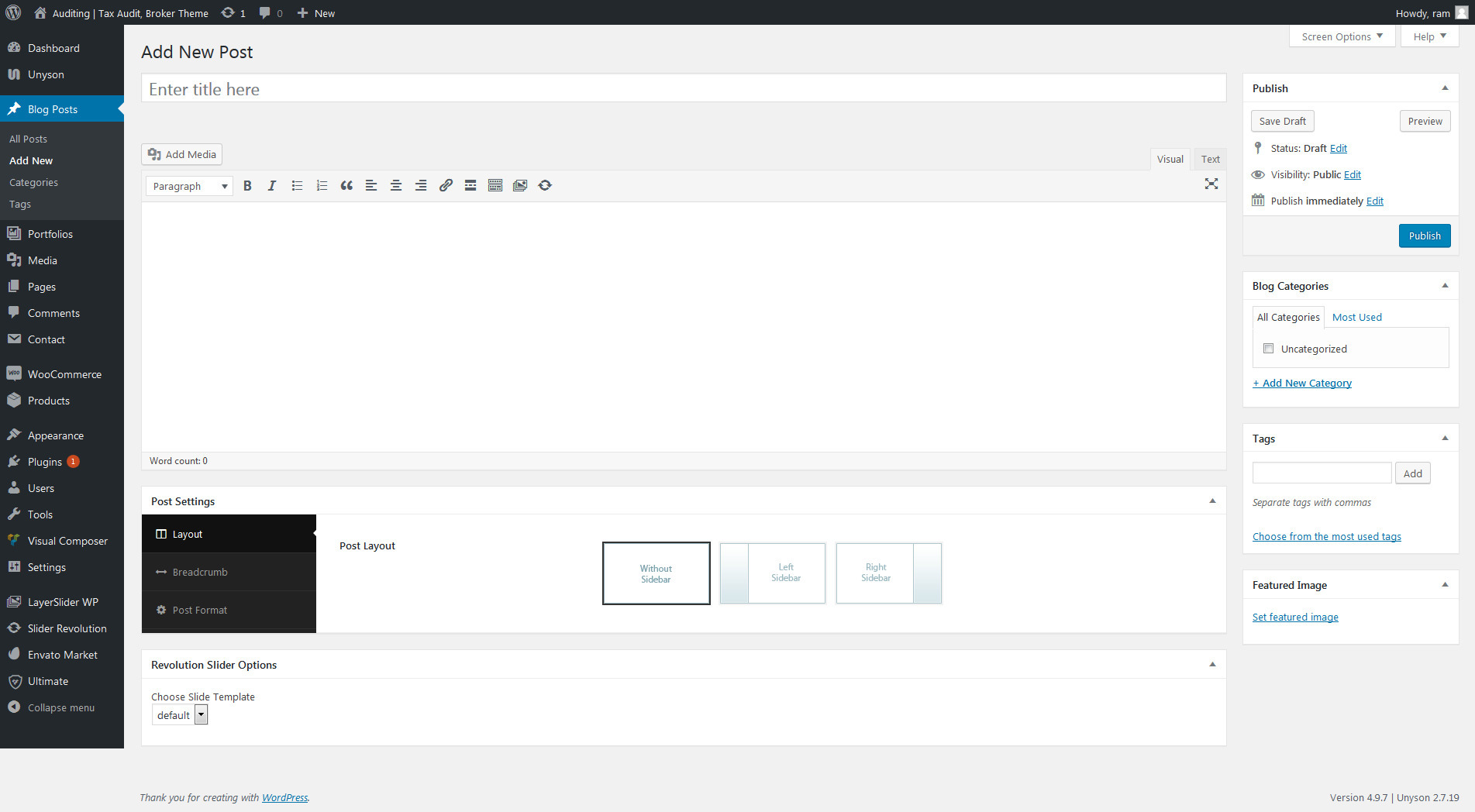The height and width of the screenshot is (812, 1475).
Task: Select the Left Sidebar post layout
Action: coord(772,573)
